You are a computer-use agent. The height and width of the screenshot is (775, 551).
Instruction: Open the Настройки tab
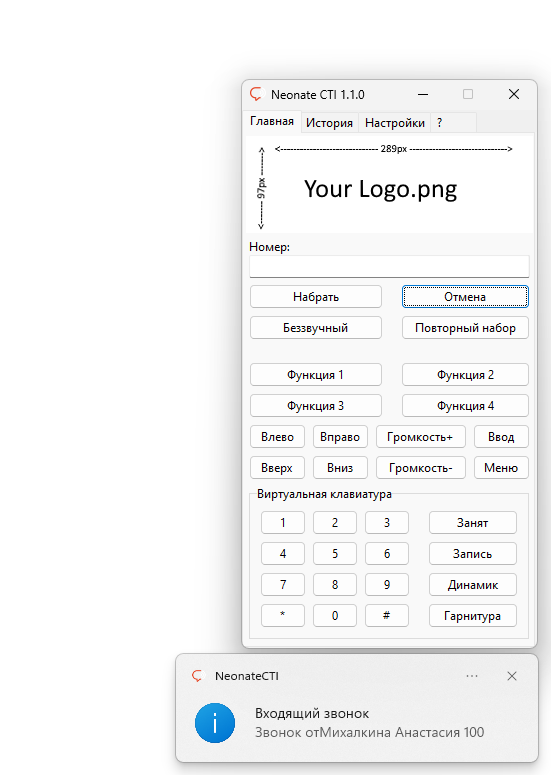395,123
